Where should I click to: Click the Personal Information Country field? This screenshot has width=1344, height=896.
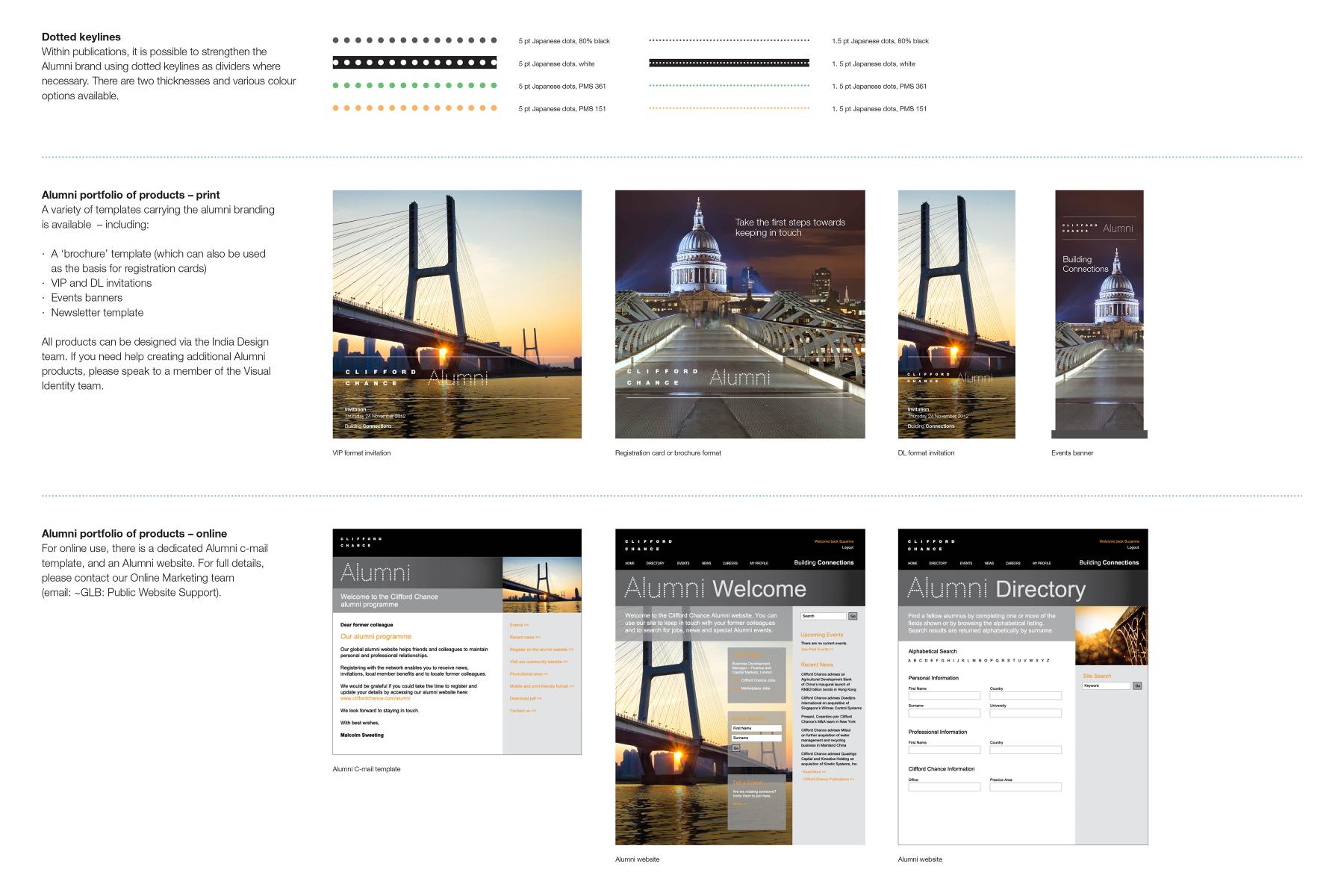pos(1025,696)
